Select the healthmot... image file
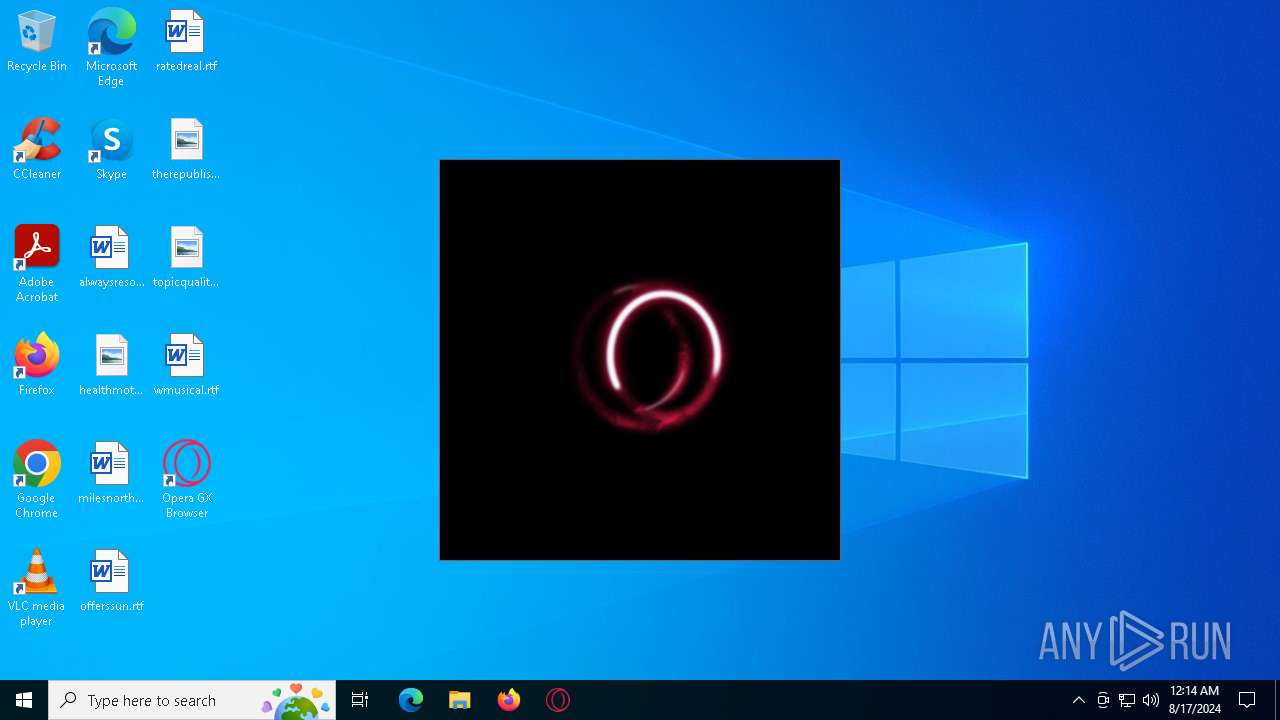Screen dimensions: 1280x720 (x=111, y=366)
